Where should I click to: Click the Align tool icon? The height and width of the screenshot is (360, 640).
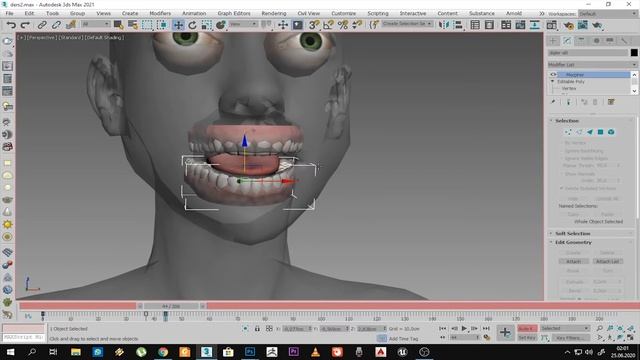[x=458, y=25]
